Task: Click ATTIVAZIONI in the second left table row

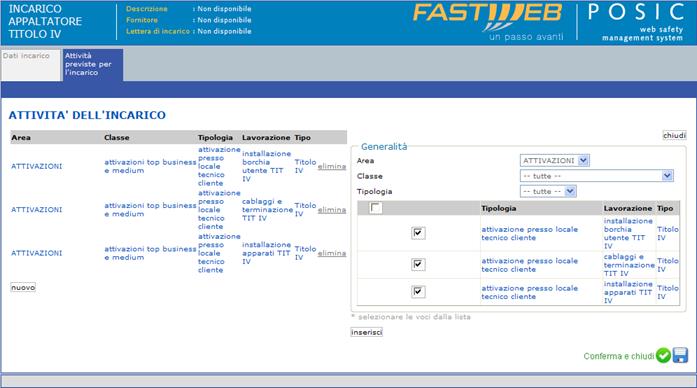Action: tap(36, 210)
